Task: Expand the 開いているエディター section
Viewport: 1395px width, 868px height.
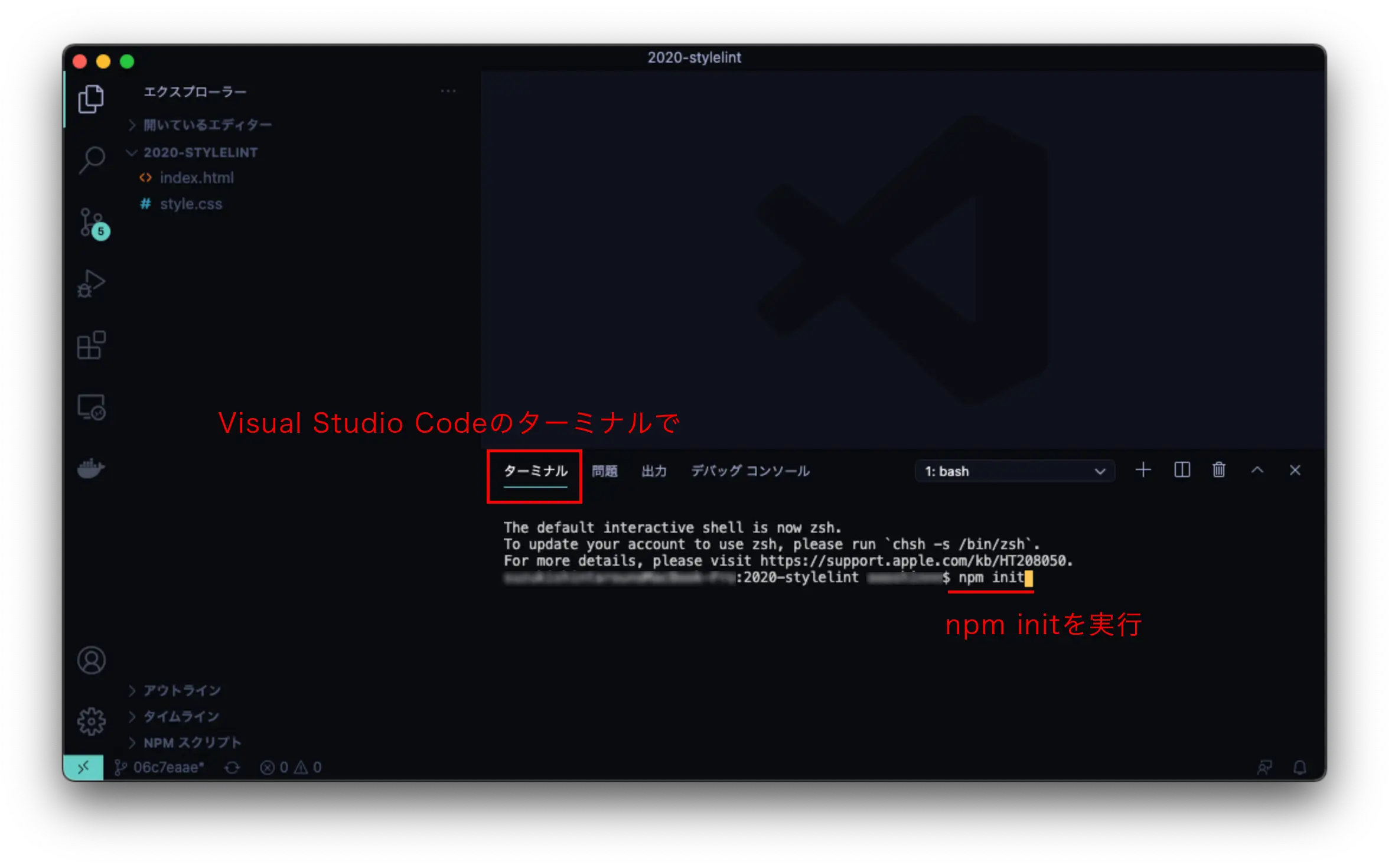Action: tap(207, 125)
